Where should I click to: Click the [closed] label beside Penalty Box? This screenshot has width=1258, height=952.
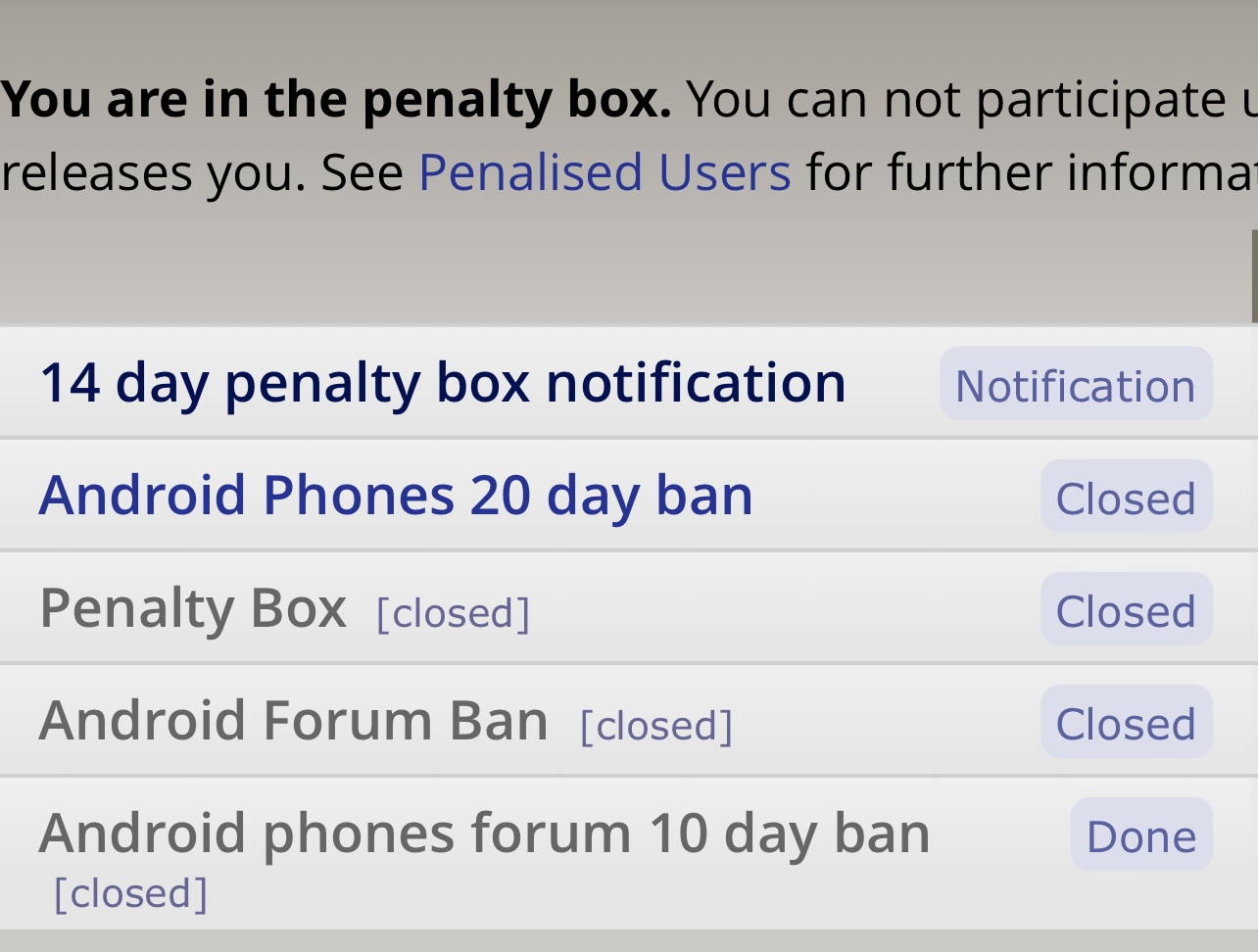point(453,613)
